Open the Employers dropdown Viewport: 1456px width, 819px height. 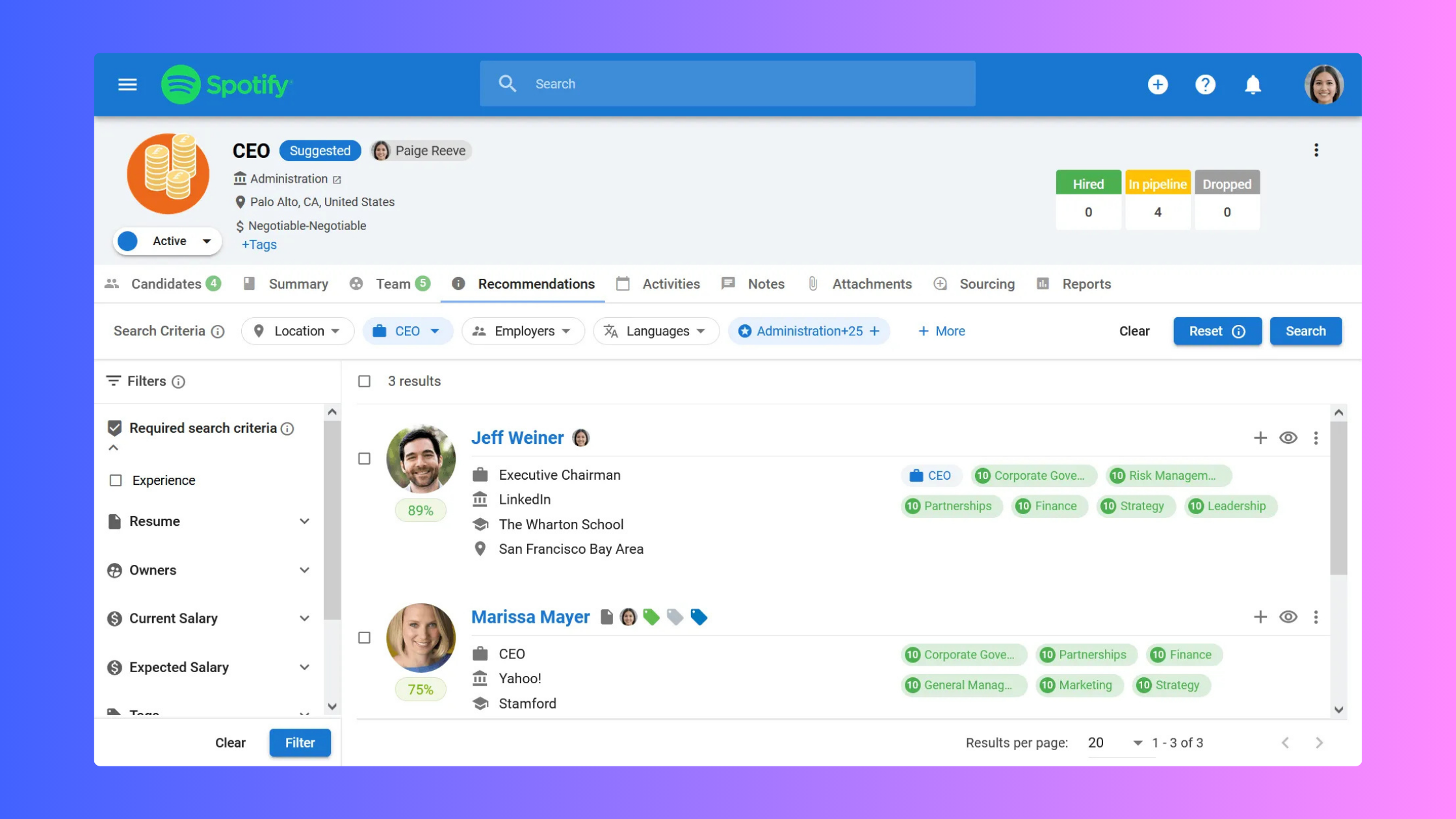coord(523,331)
